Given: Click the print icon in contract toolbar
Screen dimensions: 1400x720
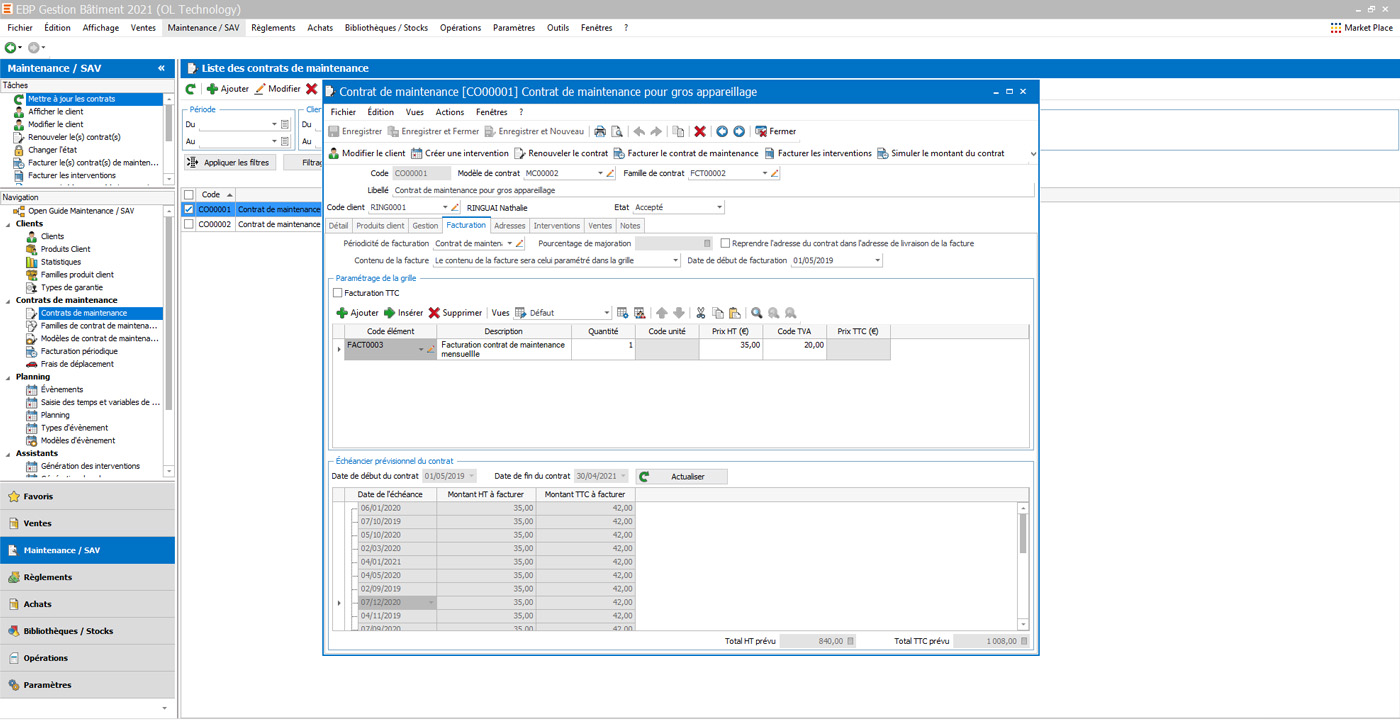Looking at the screenshot, I should (600, 132).
